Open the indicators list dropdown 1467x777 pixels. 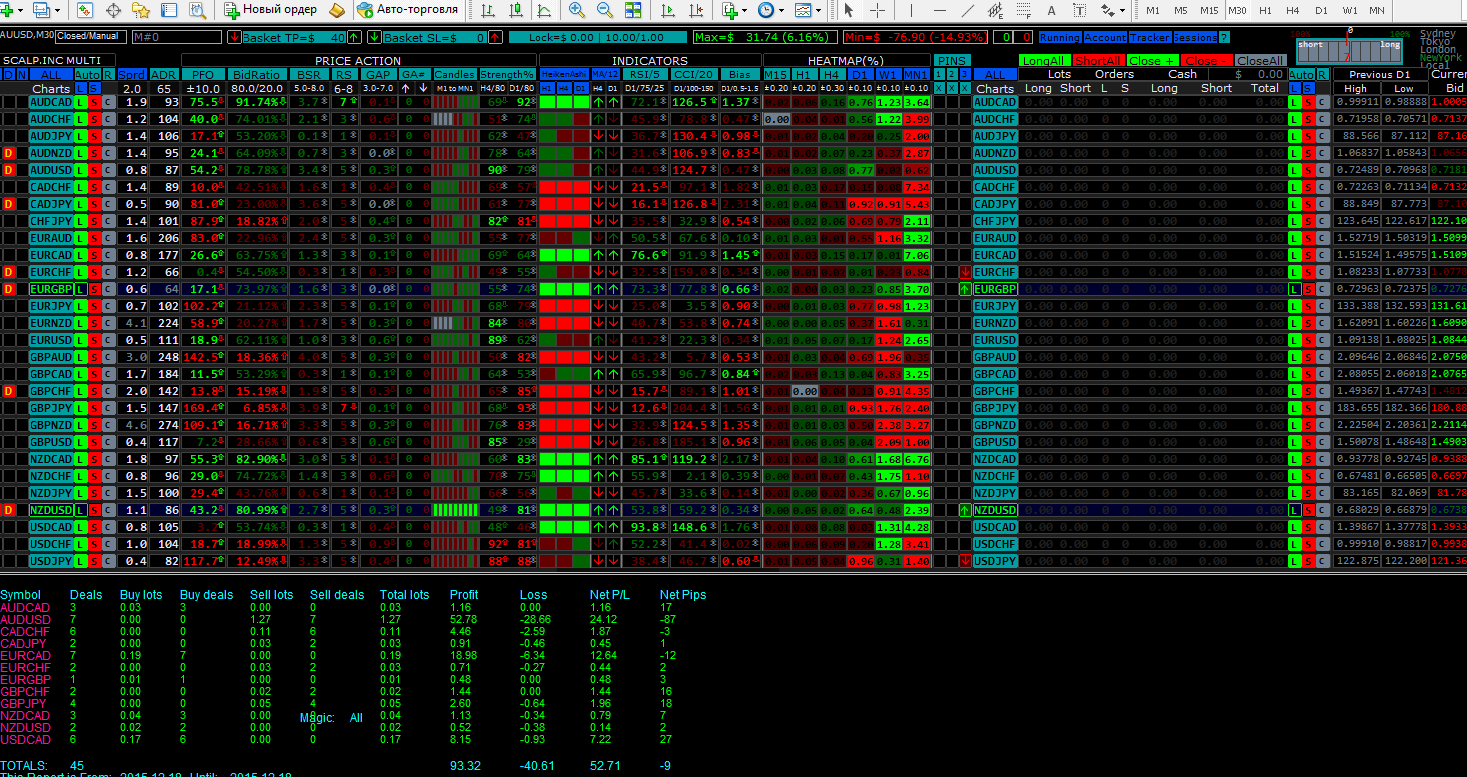click(745, 10)
